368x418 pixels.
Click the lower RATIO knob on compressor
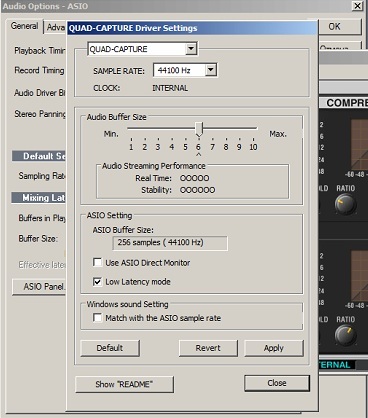[345, 335]
